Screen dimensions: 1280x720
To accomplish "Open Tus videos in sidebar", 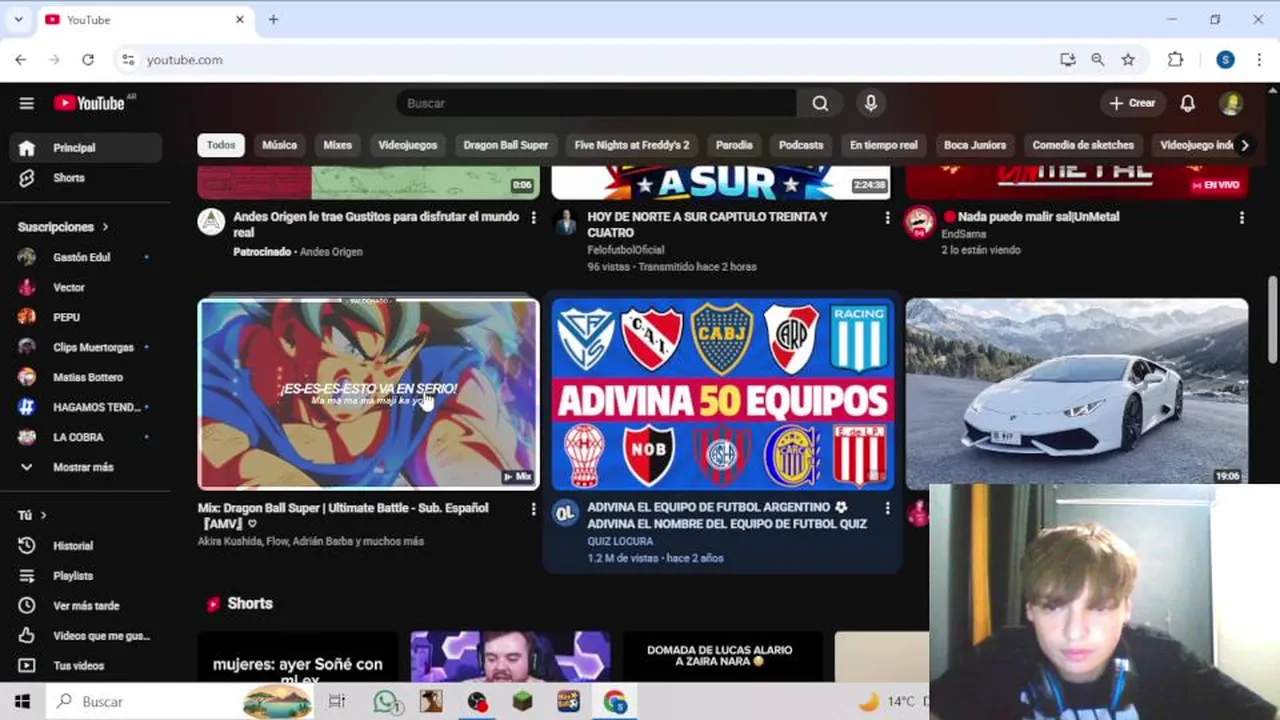I will 86,666.
